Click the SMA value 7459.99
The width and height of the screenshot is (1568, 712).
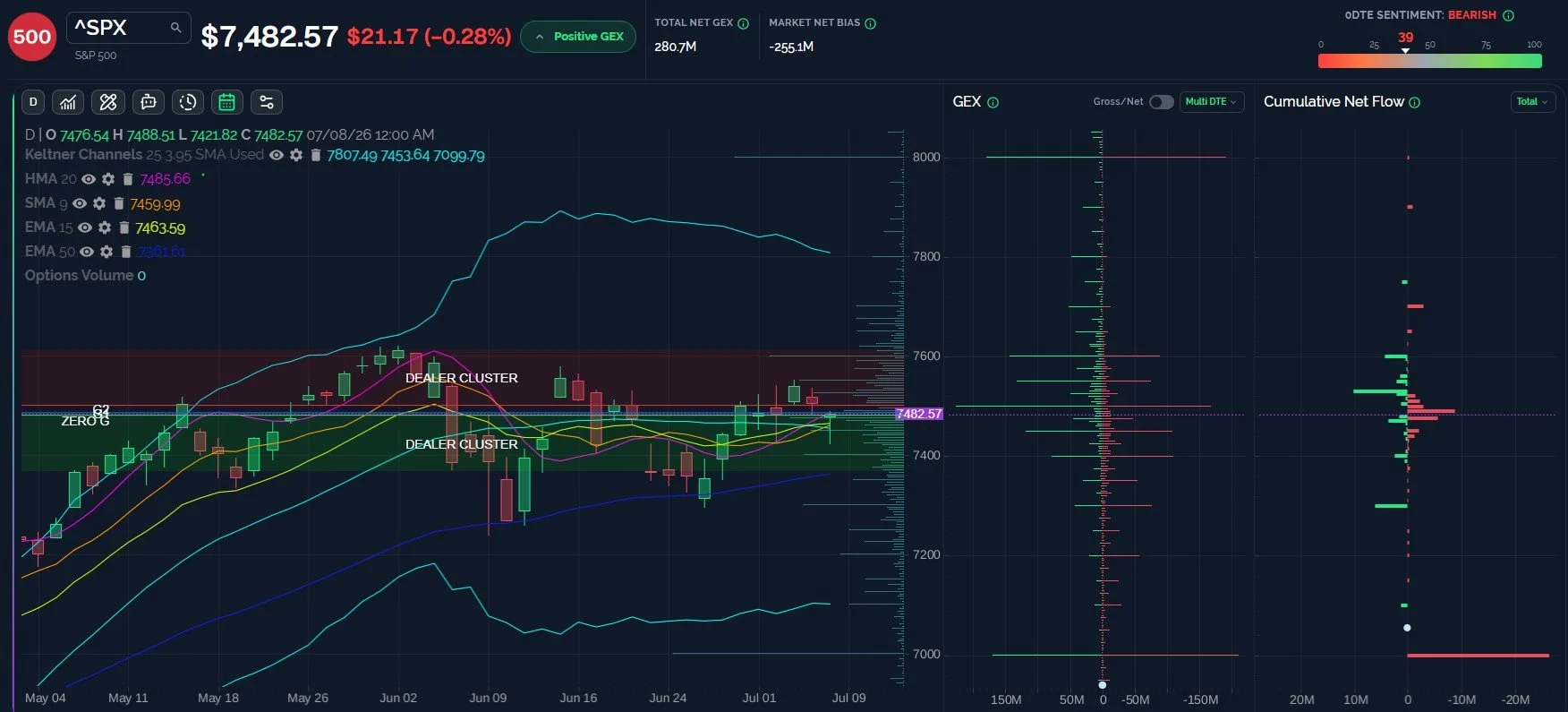[x=155, y=204]
